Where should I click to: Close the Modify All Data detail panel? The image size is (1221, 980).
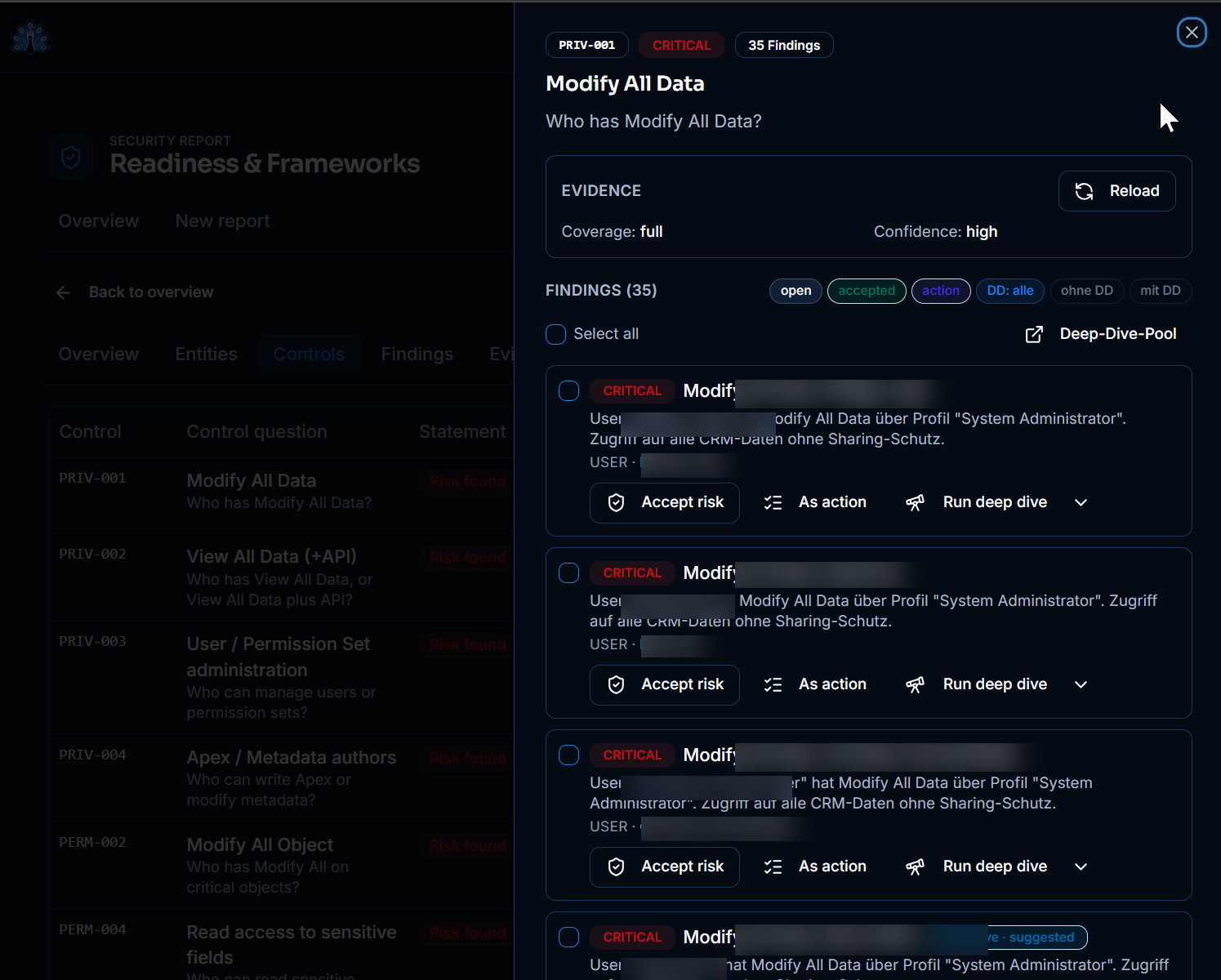pyautogui.click(x=1192, y=33)
